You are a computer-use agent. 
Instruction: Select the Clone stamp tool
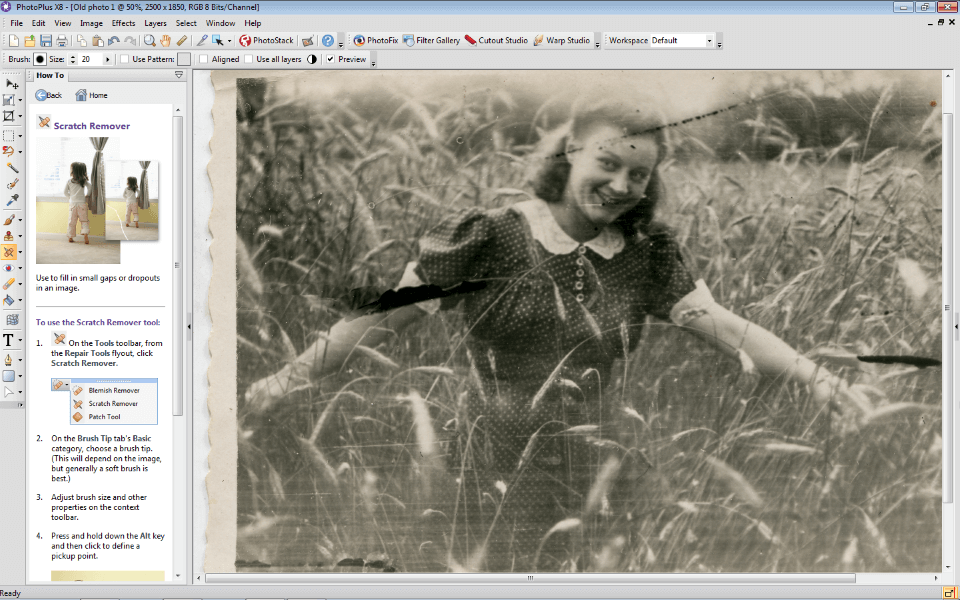pos(9,236)
